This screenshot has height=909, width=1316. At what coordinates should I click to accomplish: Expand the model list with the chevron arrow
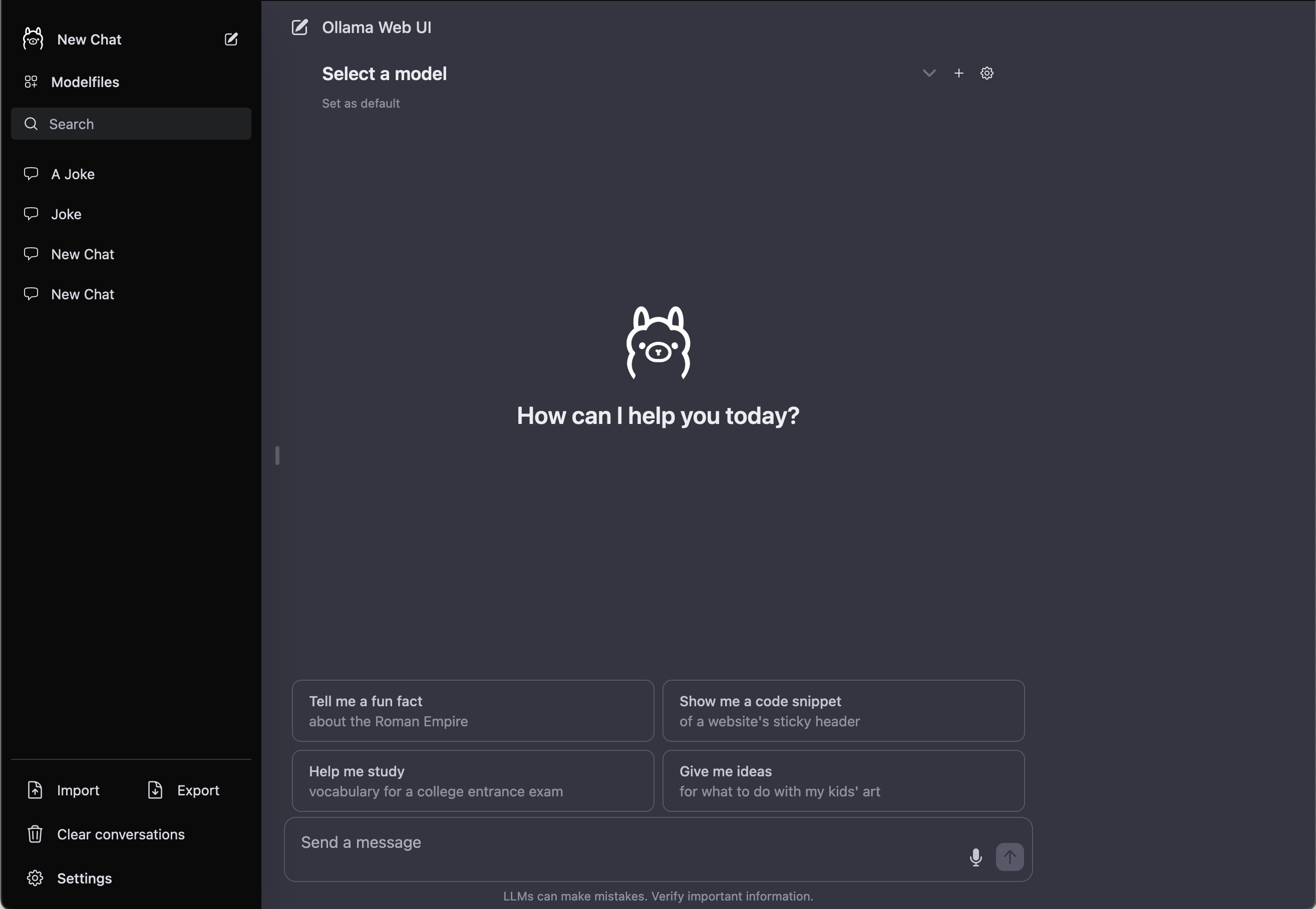point(929,73)
